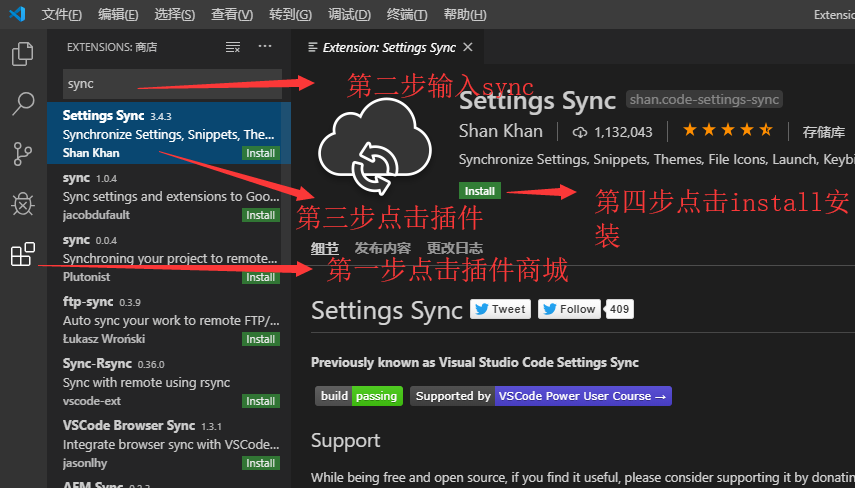855x488 pixels.
Task: Click the shan.code-settings-sync identifier
Action: [x=704, y=99]
